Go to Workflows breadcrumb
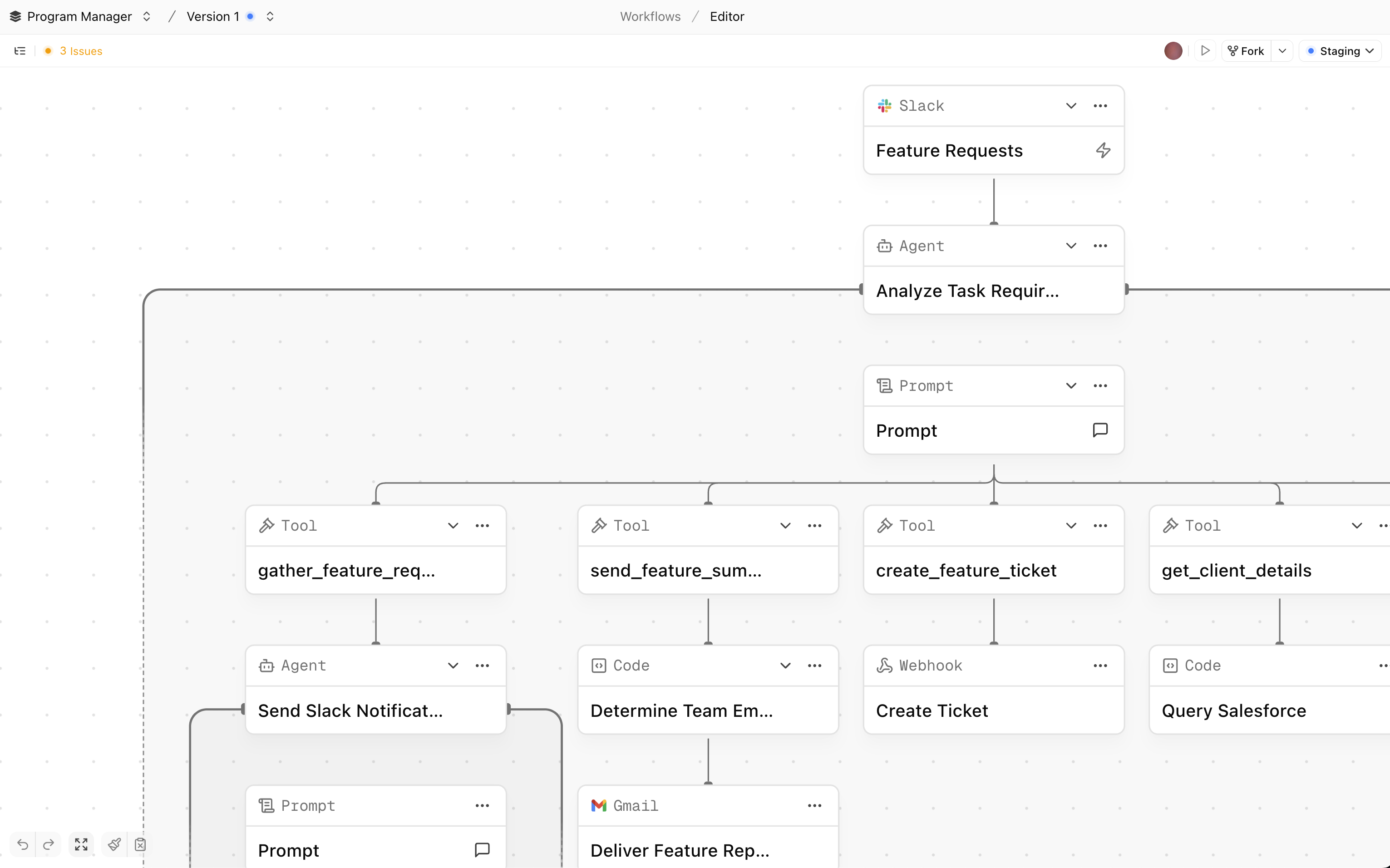1390x868 pixels. tap(650, 16)
